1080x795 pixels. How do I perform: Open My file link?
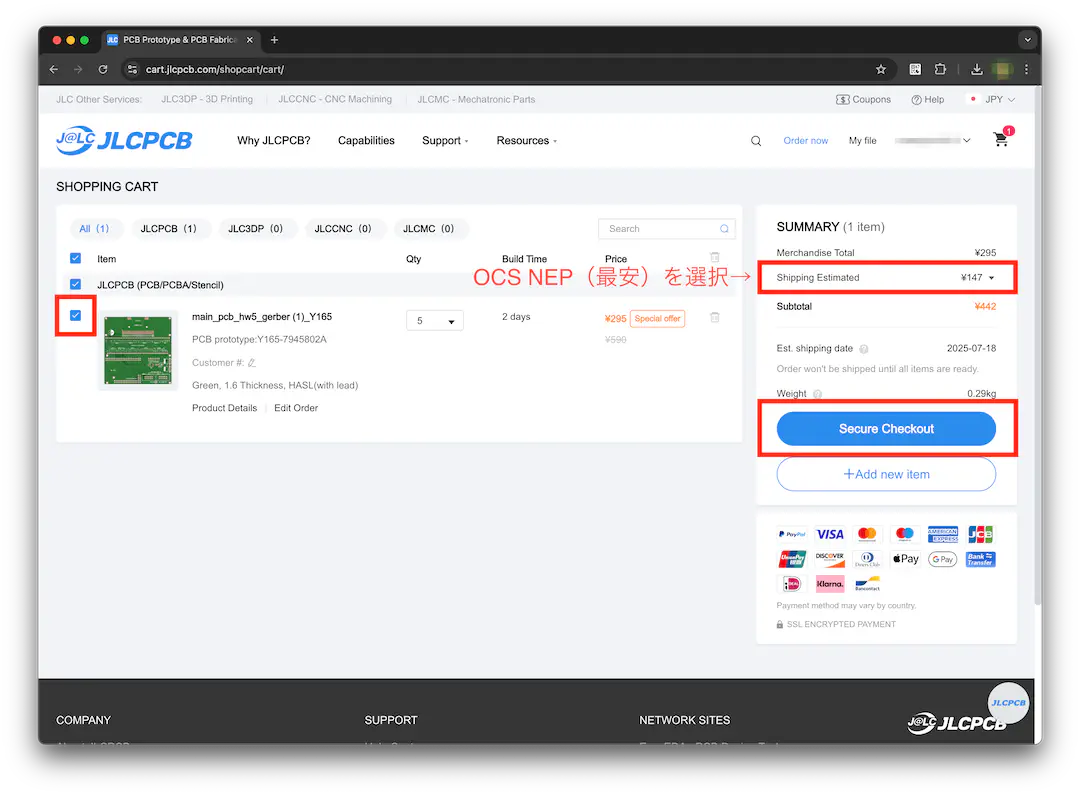(862, 141)
